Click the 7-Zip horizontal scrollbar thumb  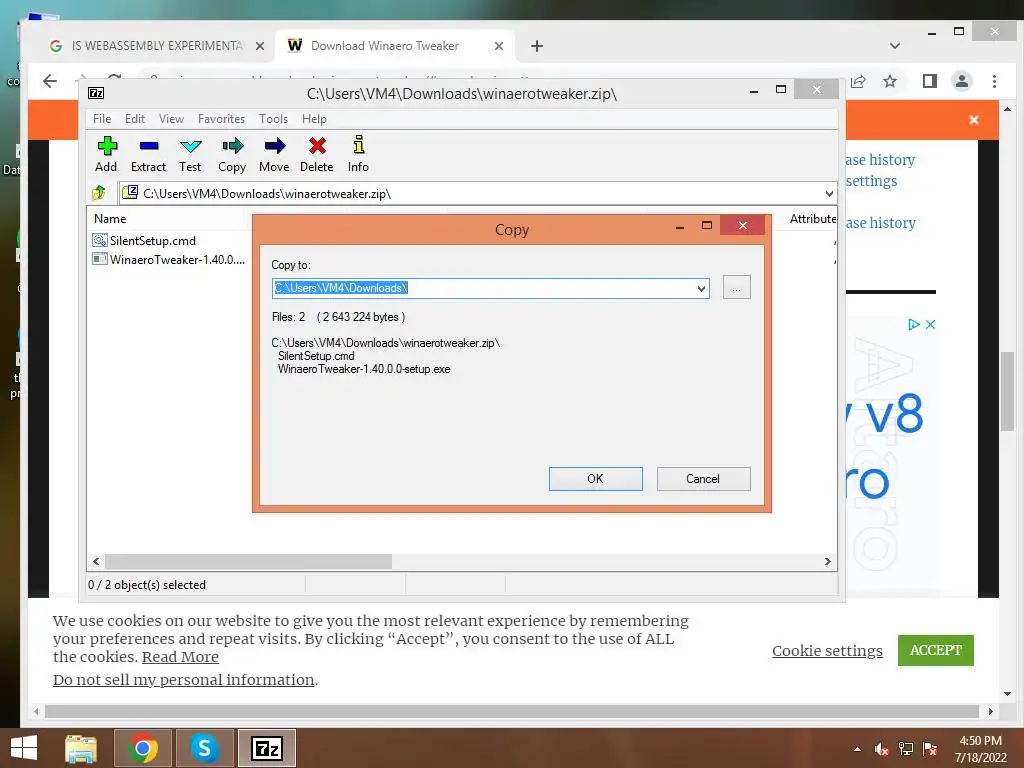point(248,562)
